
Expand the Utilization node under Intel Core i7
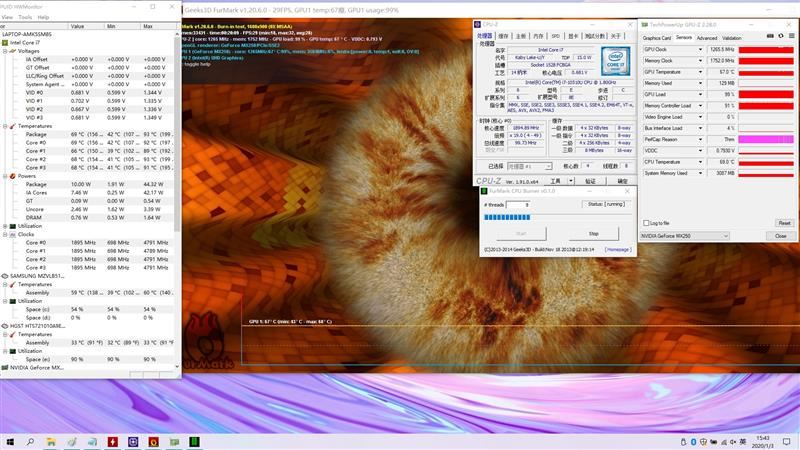coord(6,226)
